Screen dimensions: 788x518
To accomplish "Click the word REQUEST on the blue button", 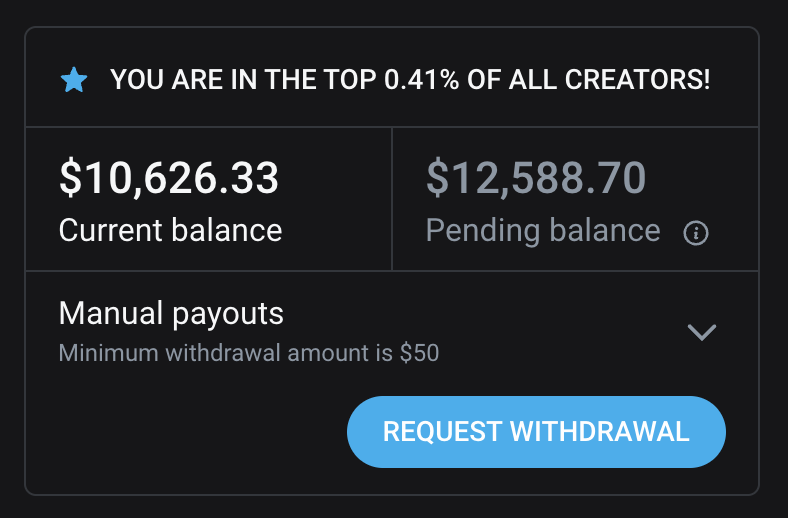I will click(x=442, y=432).
